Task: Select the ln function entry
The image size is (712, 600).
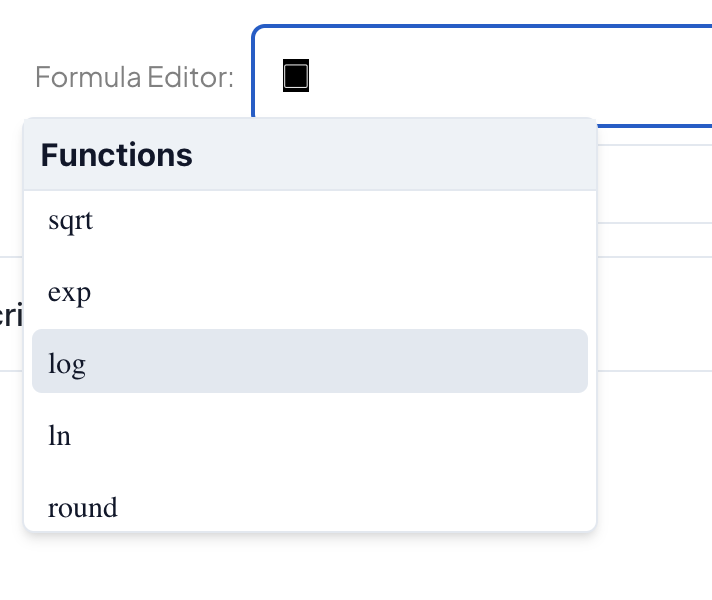Action: [60, 436]
